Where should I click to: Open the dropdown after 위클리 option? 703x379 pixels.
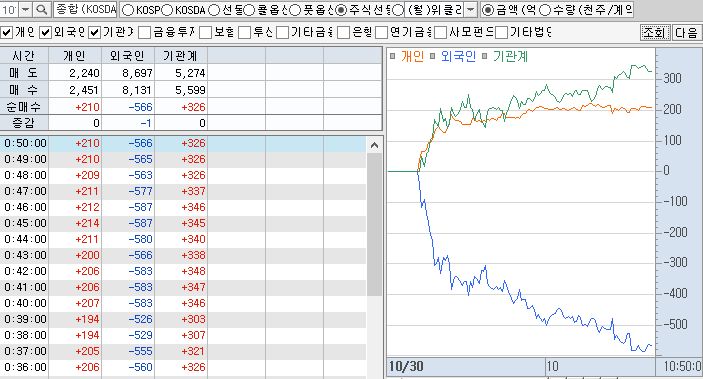tap(470, 9)
